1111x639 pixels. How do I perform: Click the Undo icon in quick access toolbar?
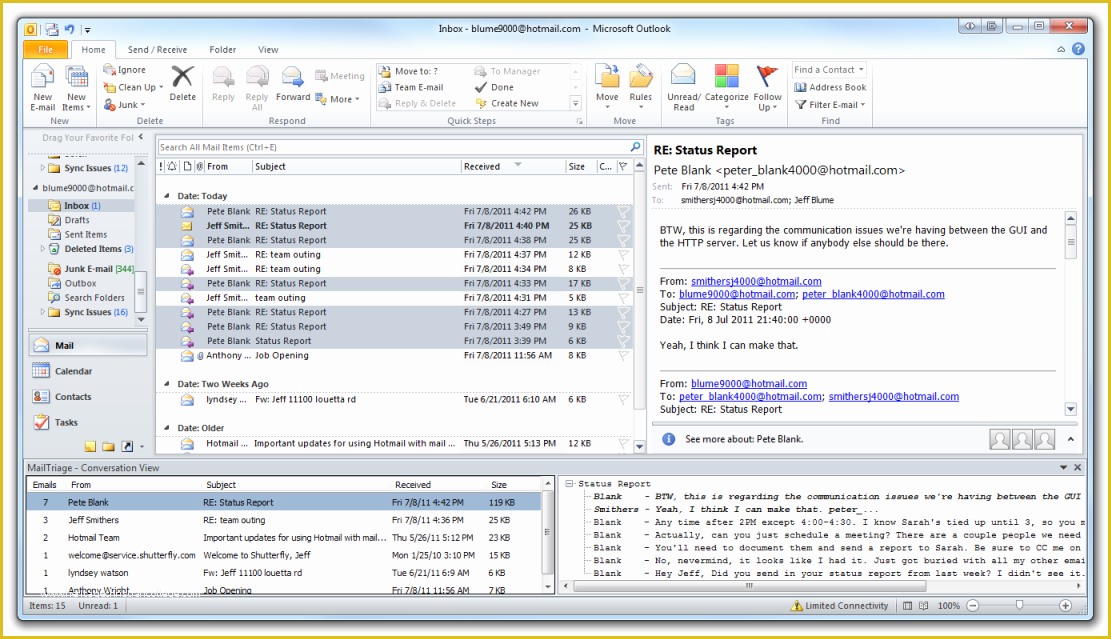coord(69,29)
